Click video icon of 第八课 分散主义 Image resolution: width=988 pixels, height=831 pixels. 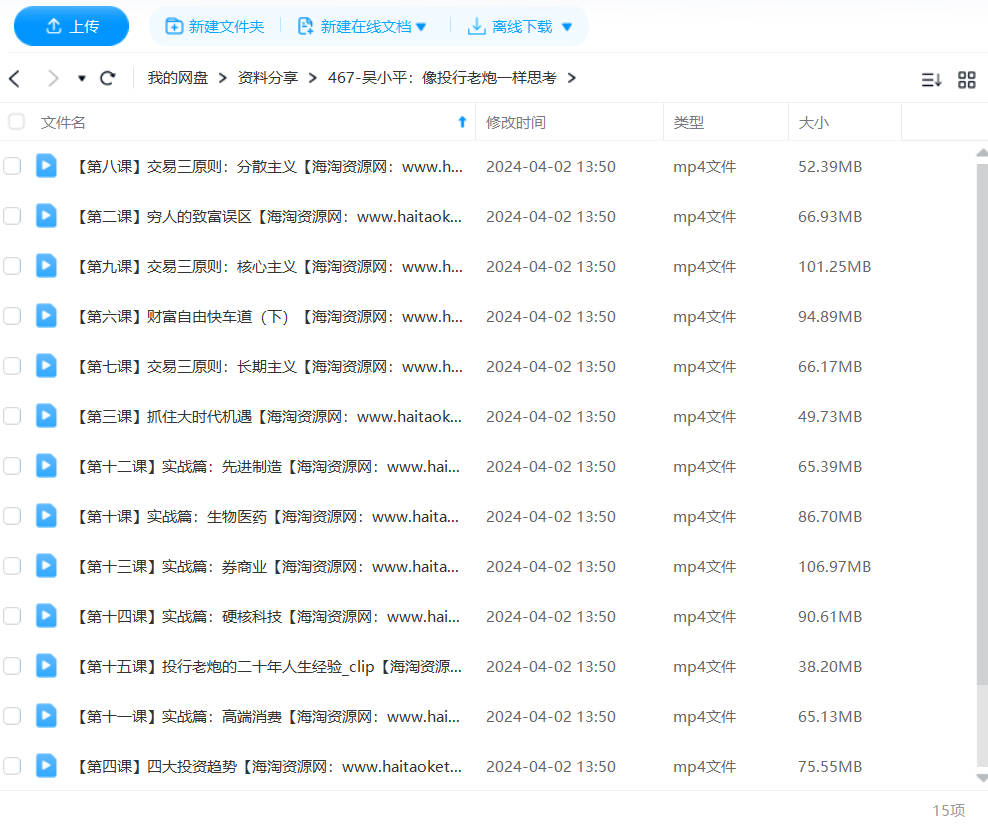46,166
